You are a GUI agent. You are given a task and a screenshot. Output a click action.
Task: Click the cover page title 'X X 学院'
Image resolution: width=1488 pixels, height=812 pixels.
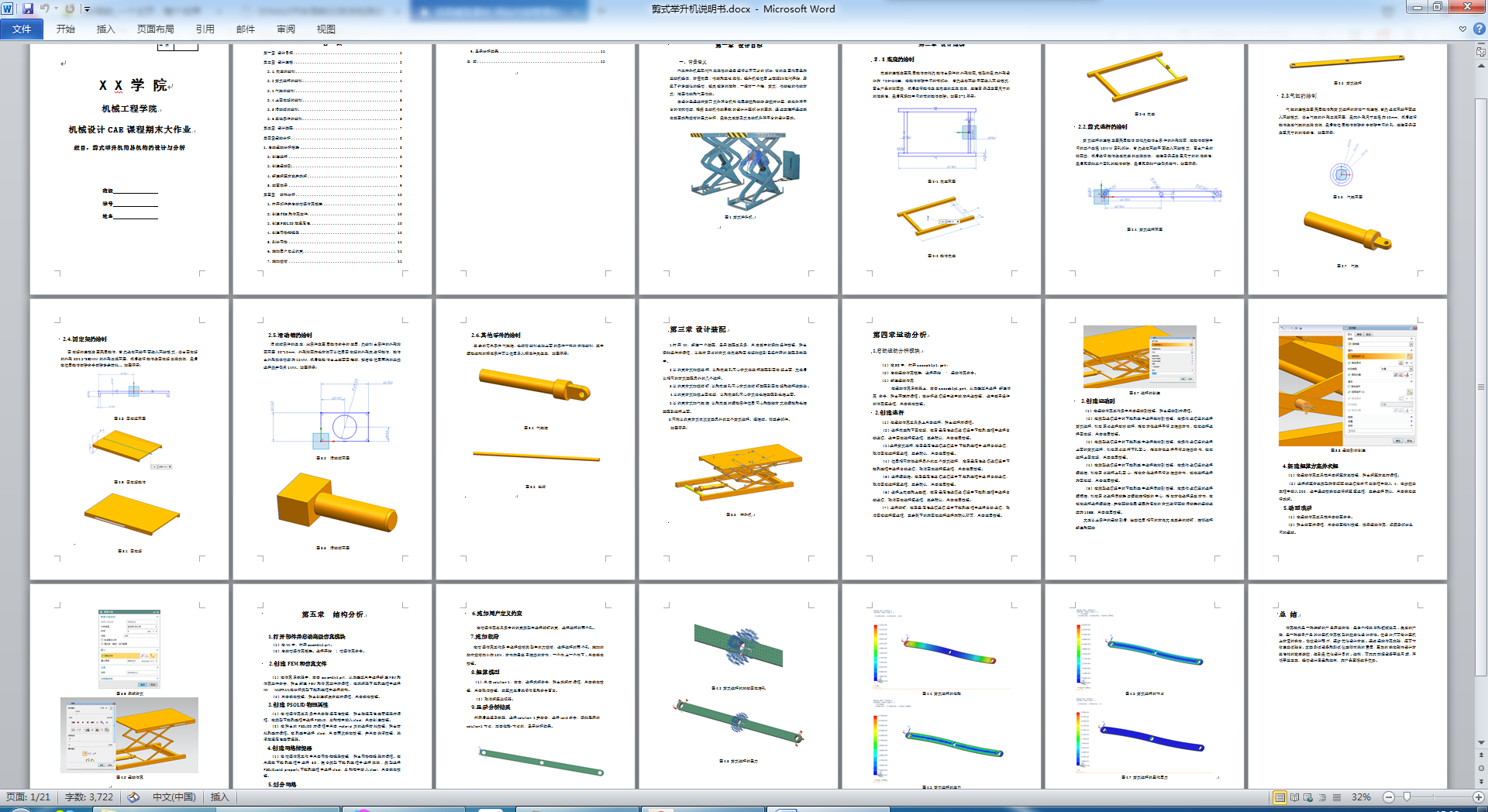(x=134, y=85)
